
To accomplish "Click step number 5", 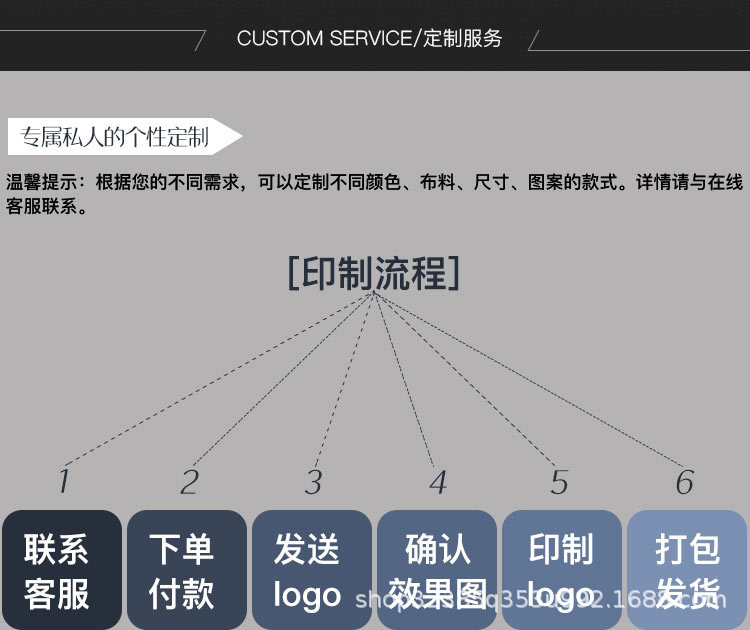I will (559, 482).
